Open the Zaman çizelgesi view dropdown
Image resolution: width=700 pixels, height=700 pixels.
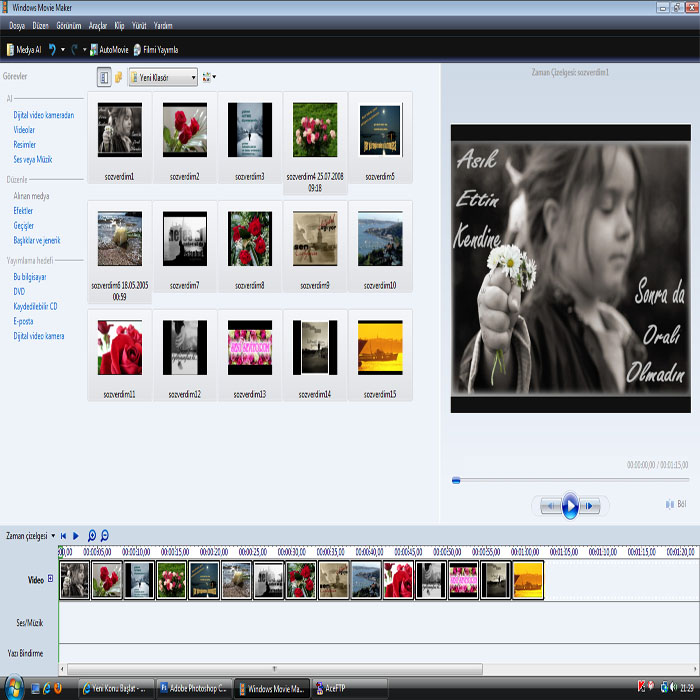pyautogui.click(x=52, y=536)
